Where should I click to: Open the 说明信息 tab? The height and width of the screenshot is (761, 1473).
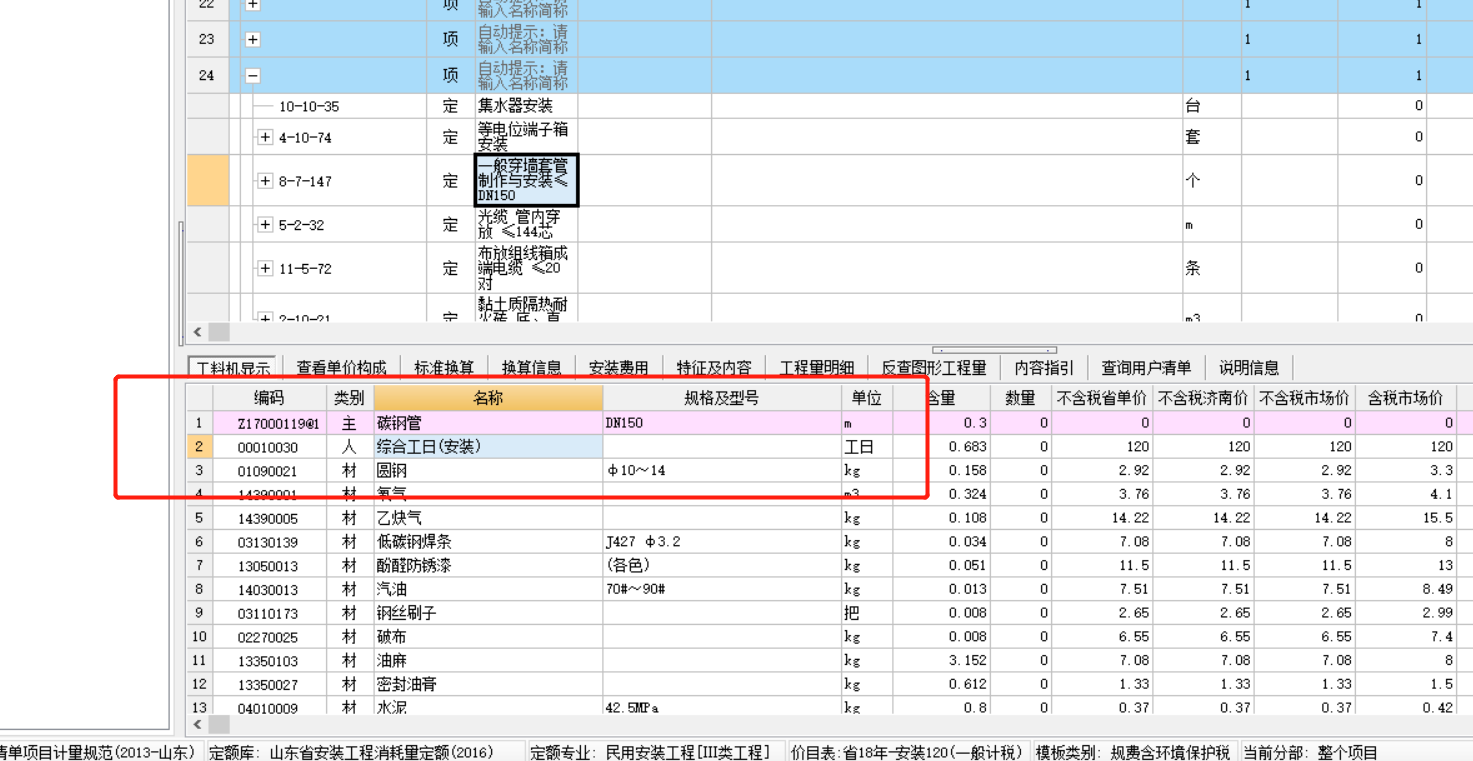click(x=1249, y=368)
